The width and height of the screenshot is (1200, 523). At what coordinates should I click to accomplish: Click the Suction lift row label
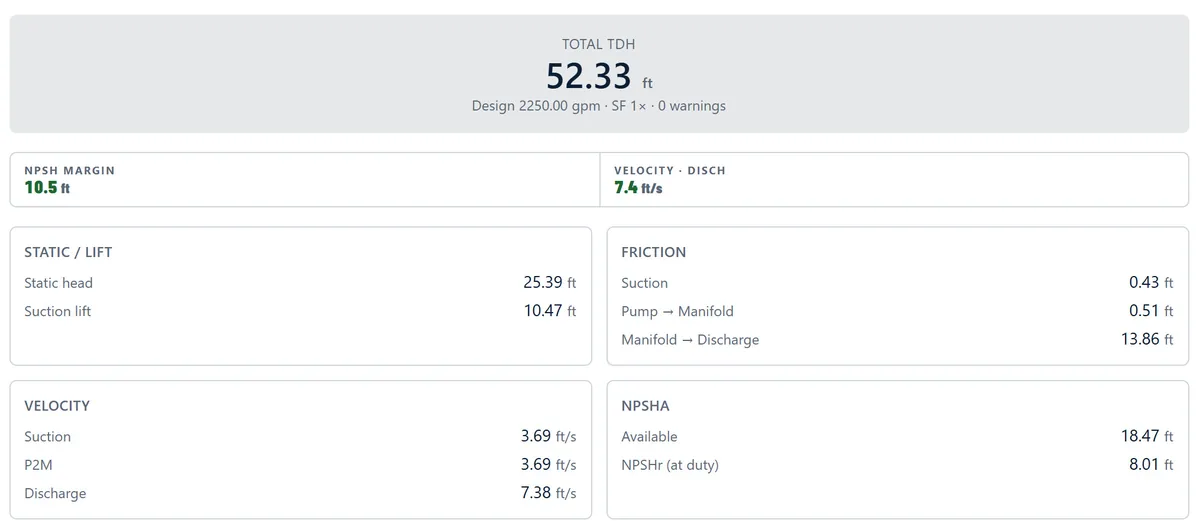click(x=57, y=311)
